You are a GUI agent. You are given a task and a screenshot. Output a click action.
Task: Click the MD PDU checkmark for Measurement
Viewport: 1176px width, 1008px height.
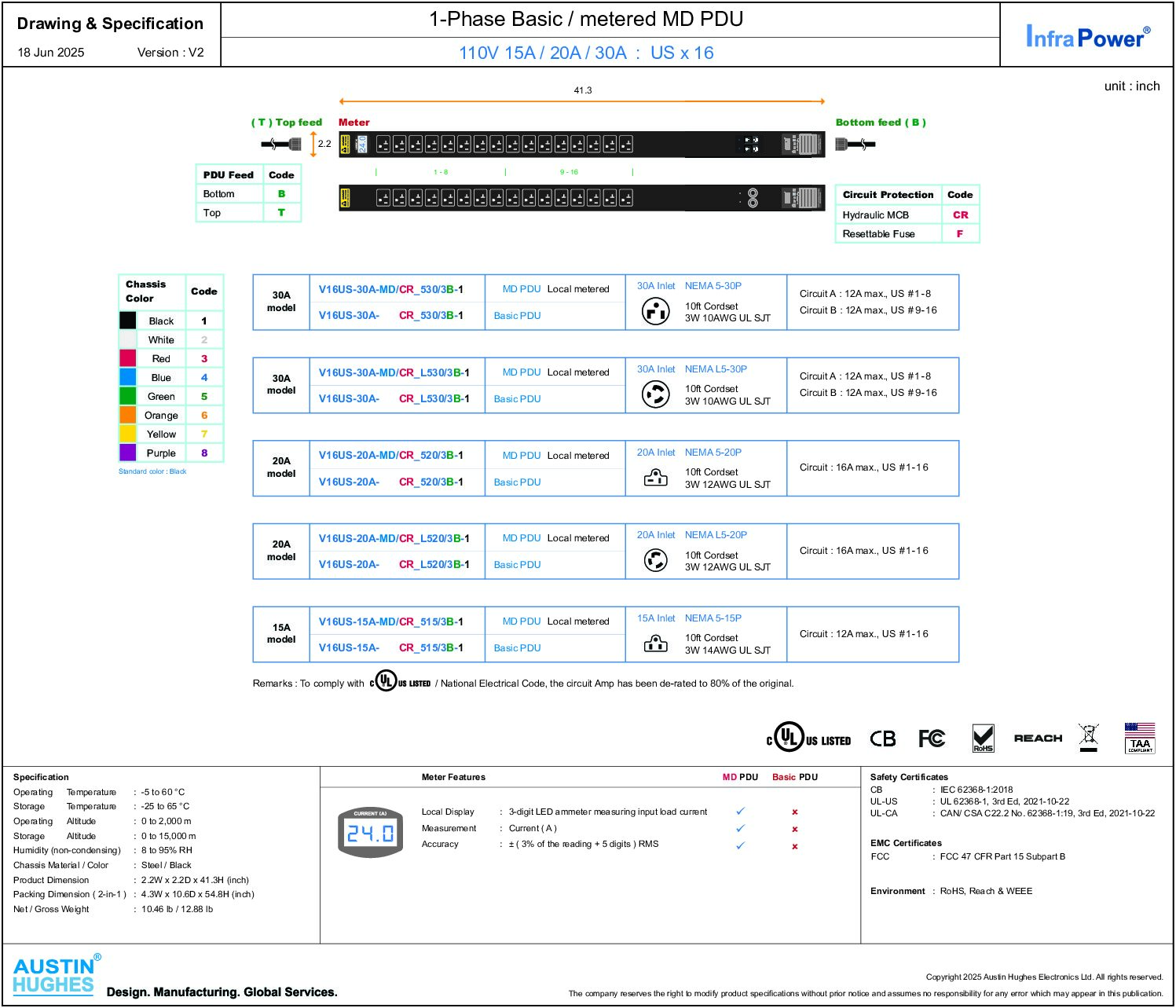pos(740,828)
